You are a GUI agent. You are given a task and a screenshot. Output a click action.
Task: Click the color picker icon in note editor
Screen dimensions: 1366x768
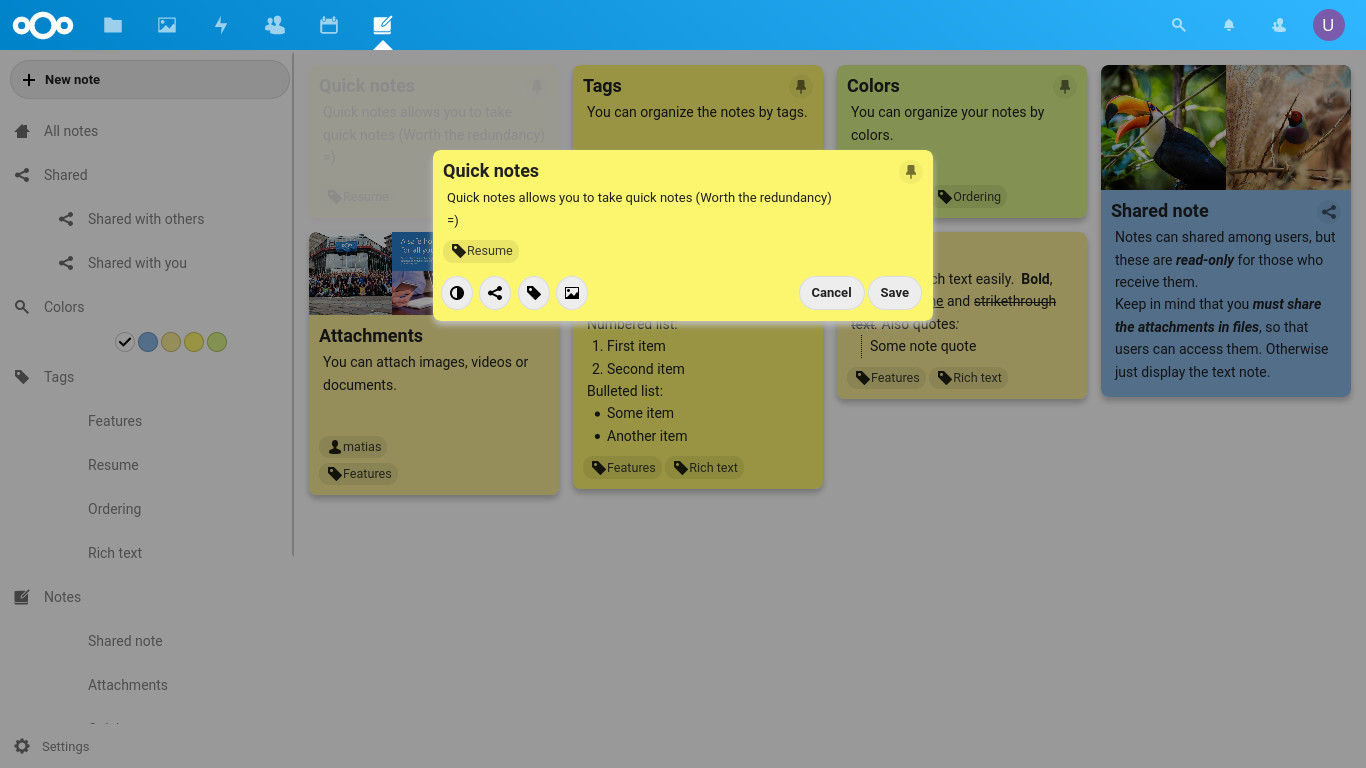457,293
